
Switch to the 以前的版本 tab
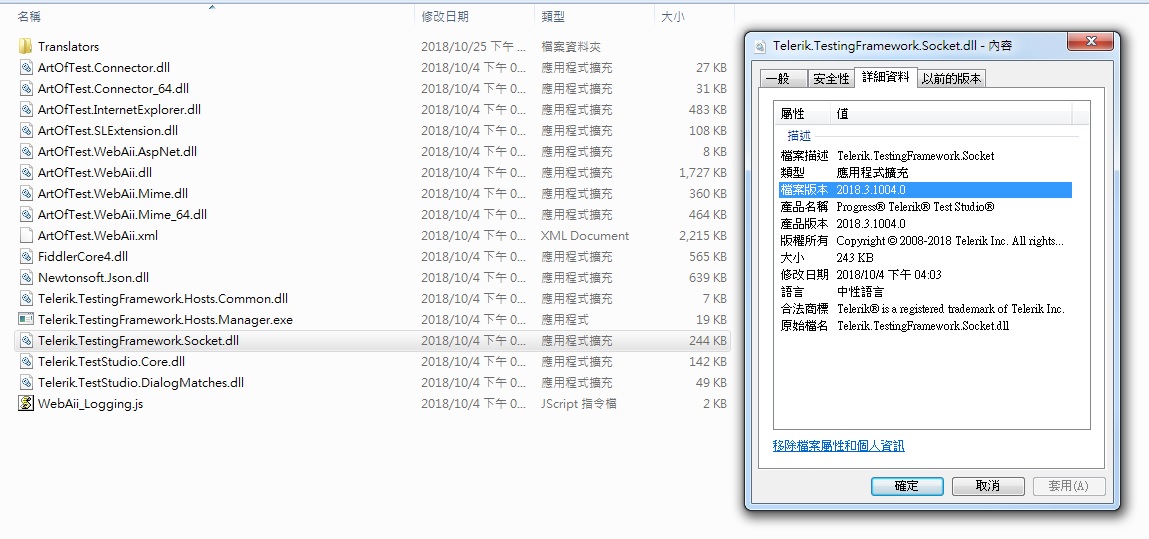pos(951,79)
